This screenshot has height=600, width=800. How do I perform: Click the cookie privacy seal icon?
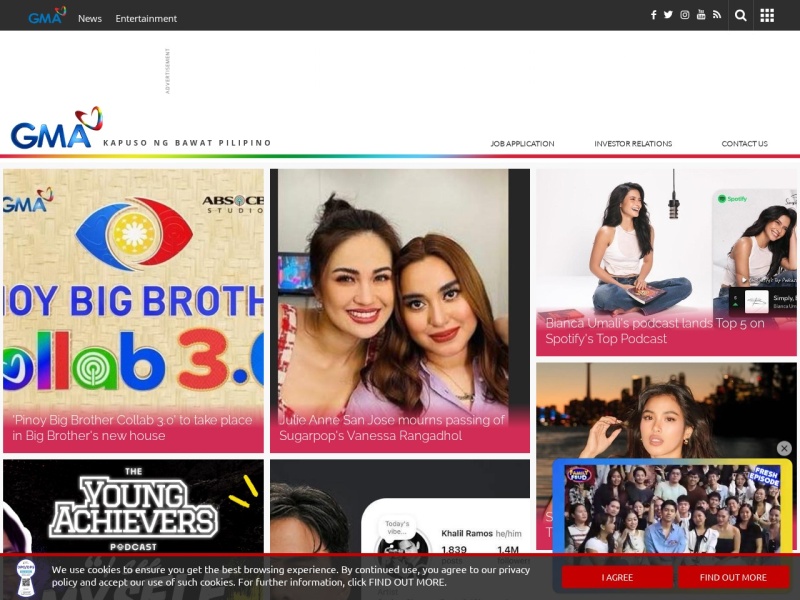(x=26, y=577)
